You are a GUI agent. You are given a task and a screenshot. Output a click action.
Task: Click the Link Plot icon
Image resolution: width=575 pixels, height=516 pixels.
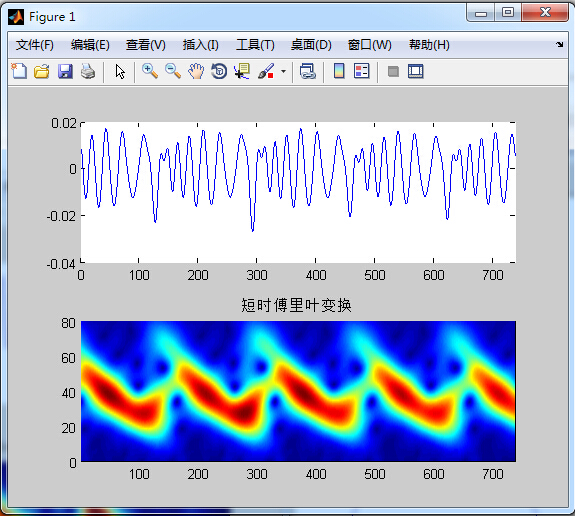308,71
